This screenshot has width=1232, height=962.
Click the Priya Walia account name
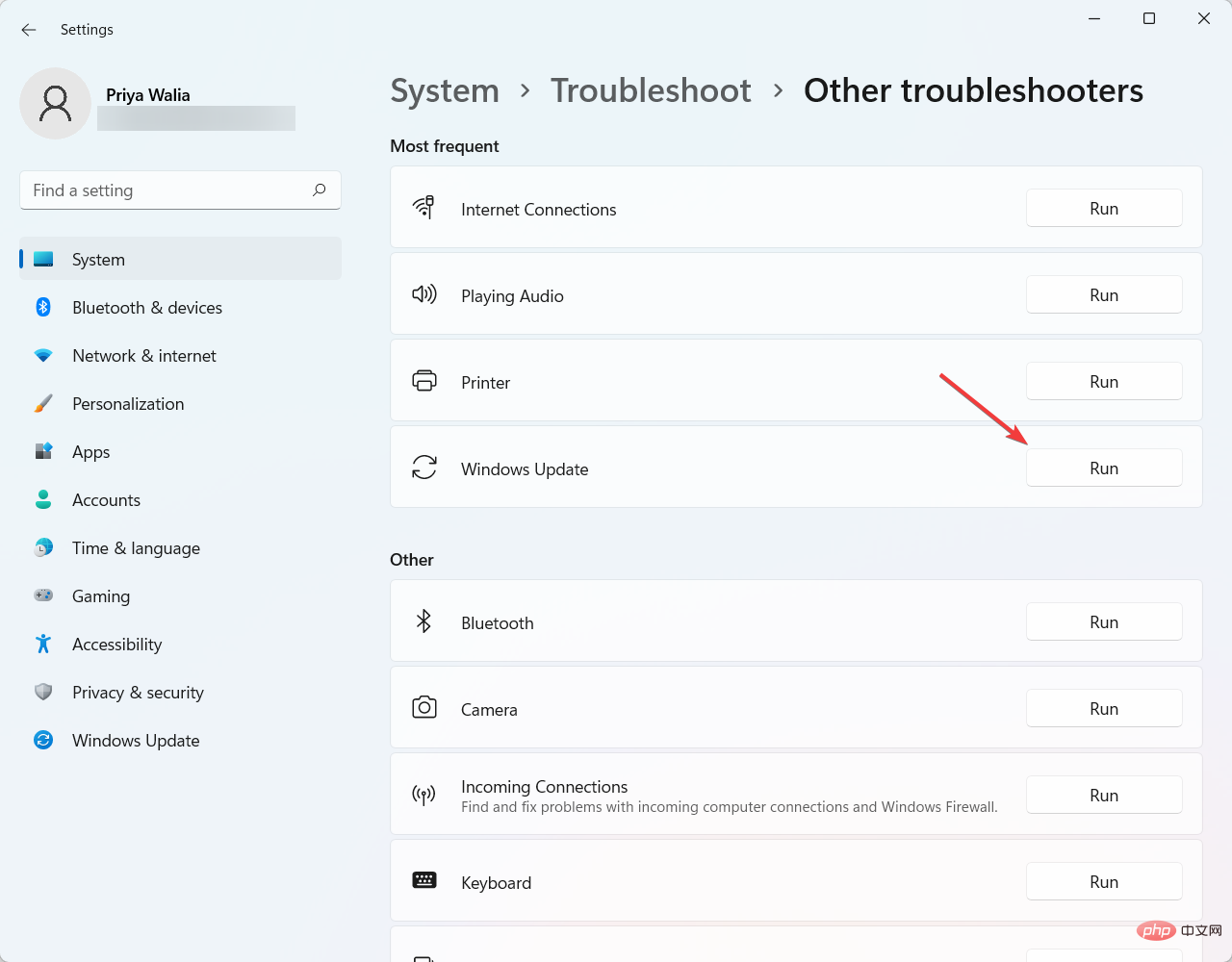[148, 94]
